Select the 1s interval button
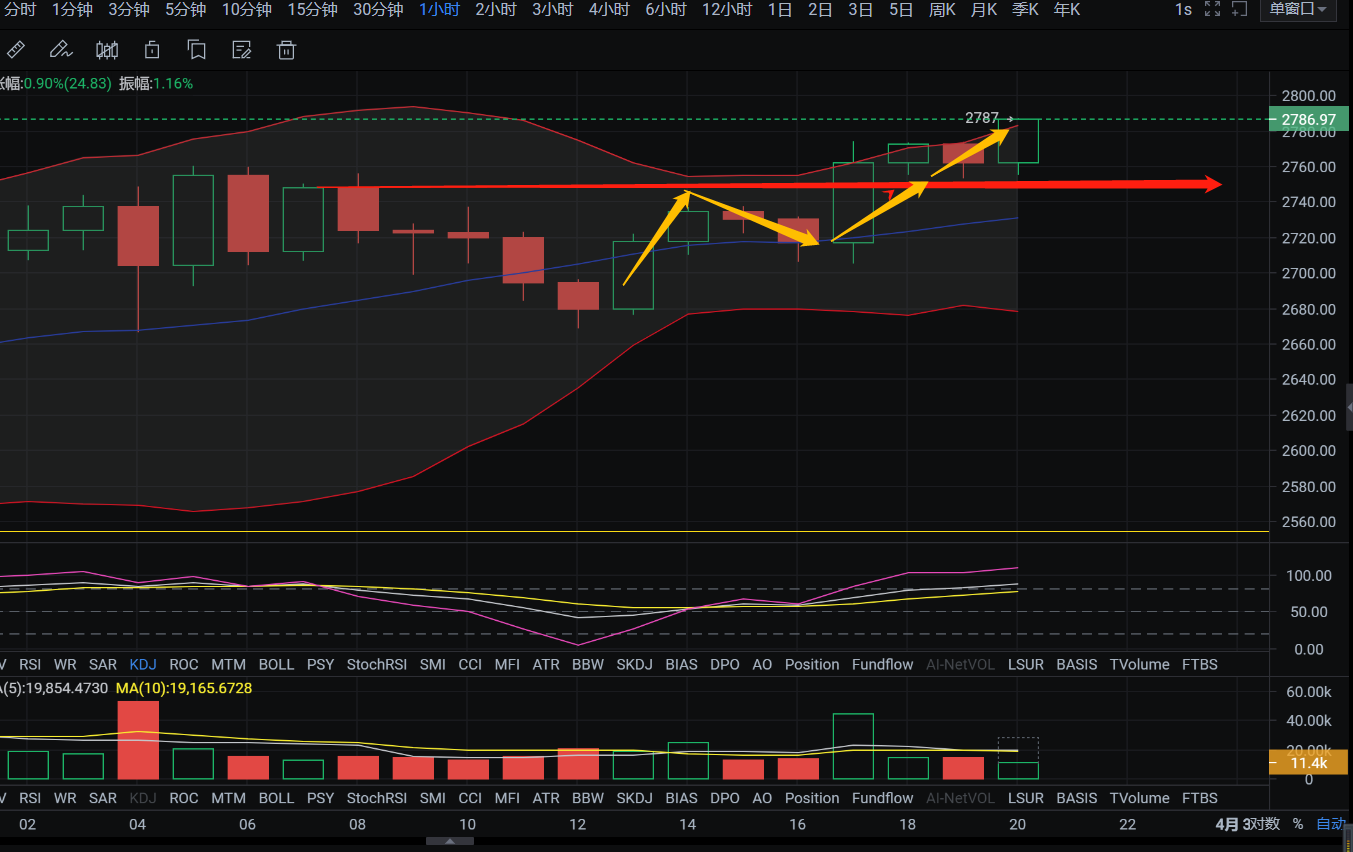The image size is (1353, 852). (x=1183, y=10)
